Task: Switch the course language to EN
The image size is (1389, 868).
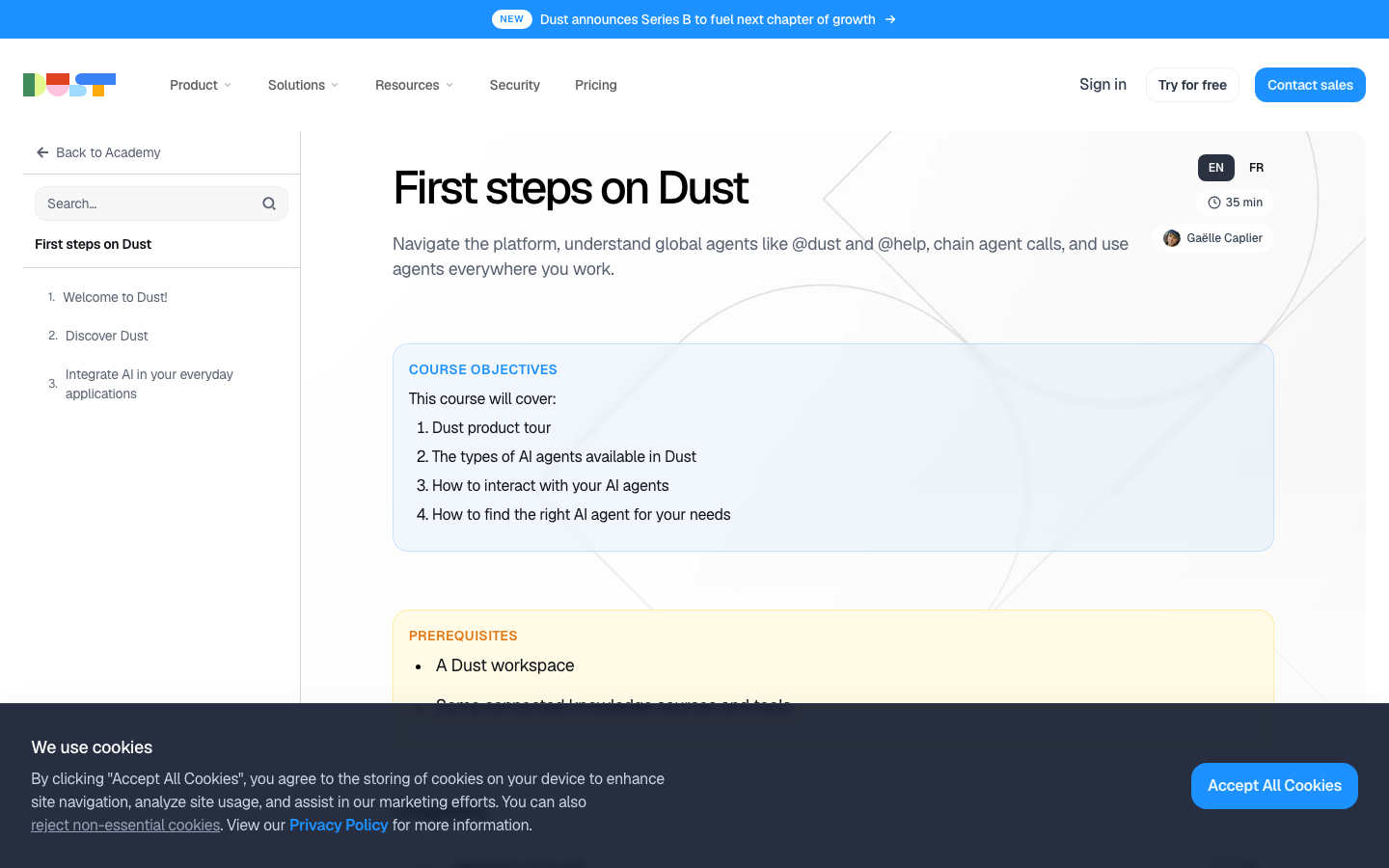Action: click(x=1216, y=168)
